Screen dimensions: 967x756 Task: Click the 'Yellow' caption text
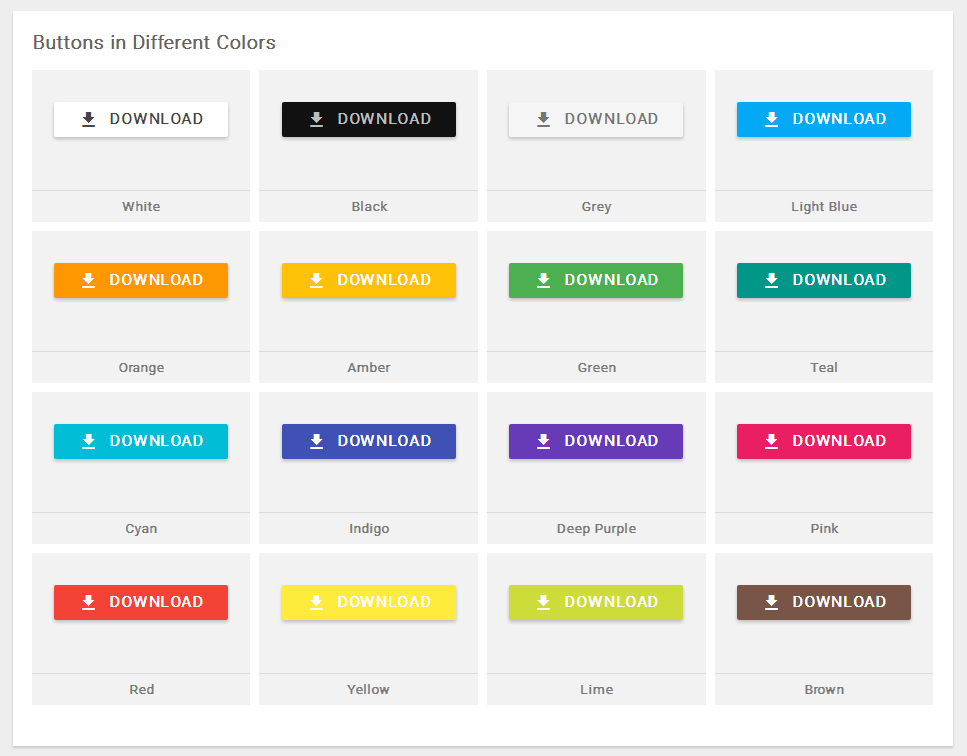click(368, 689)
